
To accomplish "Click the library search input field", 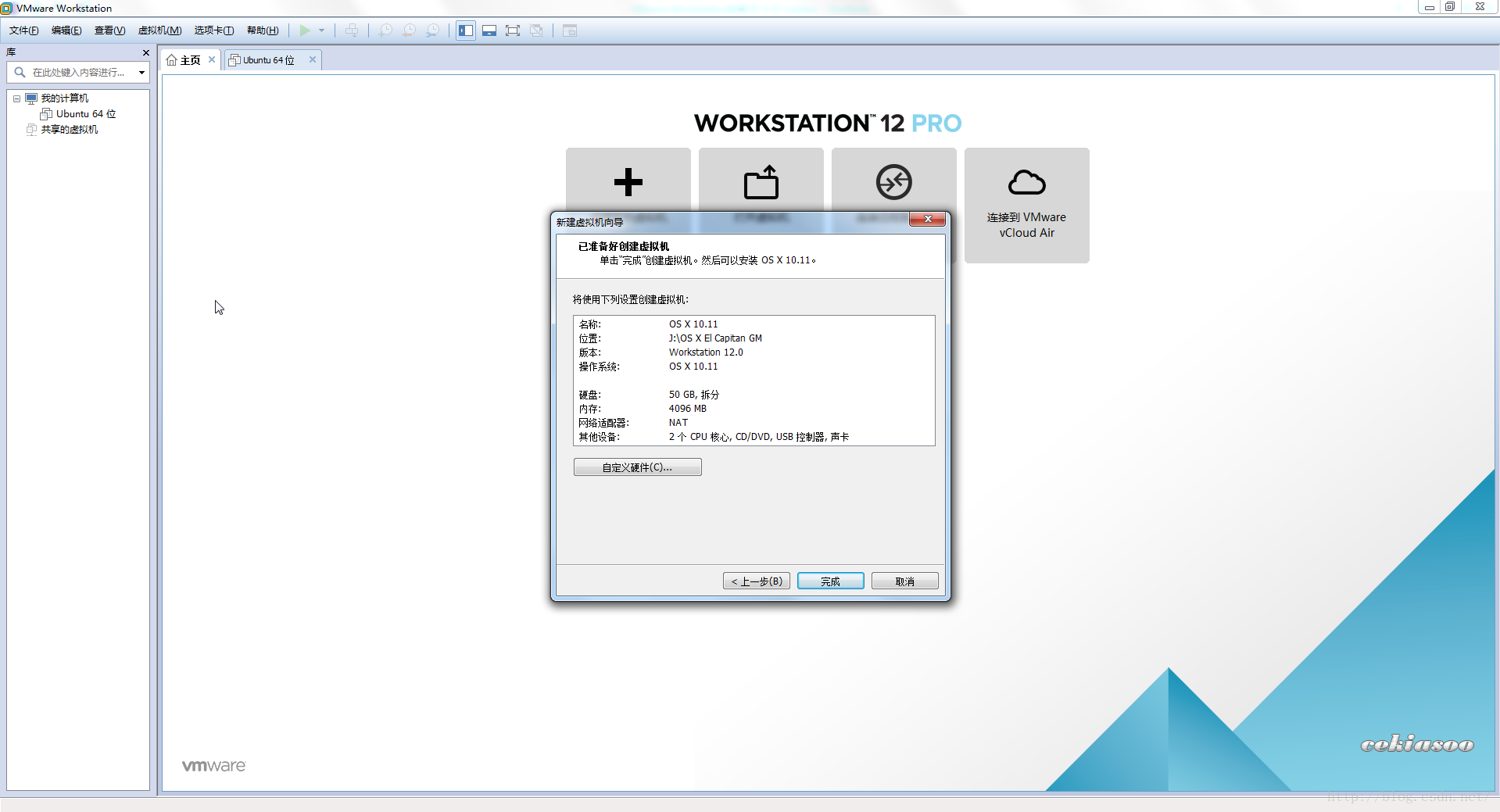I will [x=80, y=72].
